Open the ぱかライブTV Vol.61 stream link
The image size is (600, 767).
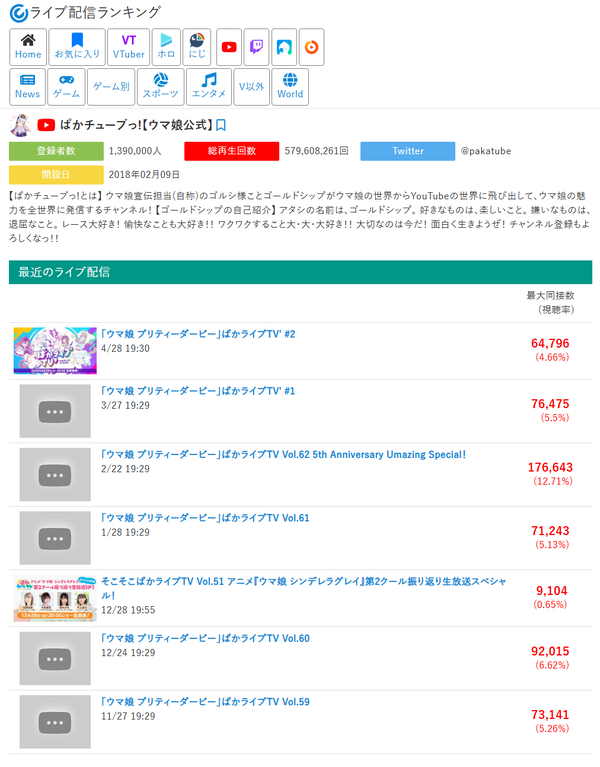[205, 518]
